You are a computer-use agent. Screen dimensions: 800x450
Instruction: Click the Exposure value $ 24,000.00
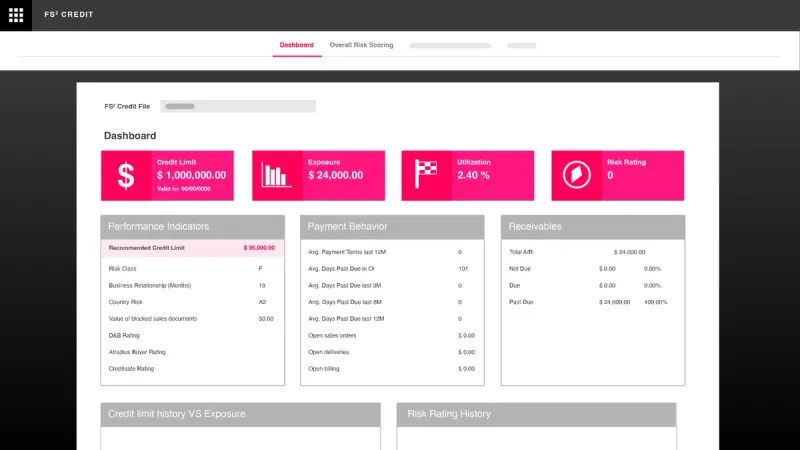pyautogui.click(x=335, y=175)
